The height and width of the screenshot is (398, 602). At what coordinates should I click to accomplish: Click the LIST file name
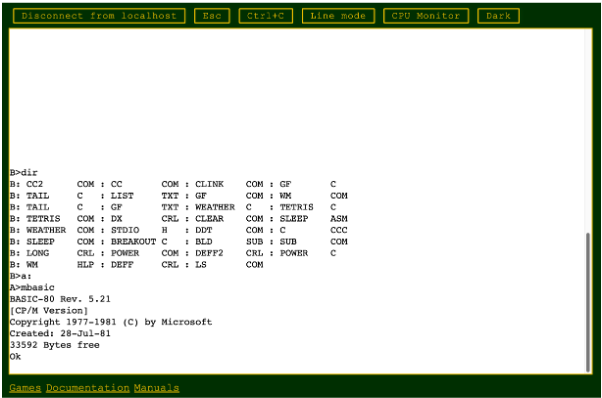122,196
